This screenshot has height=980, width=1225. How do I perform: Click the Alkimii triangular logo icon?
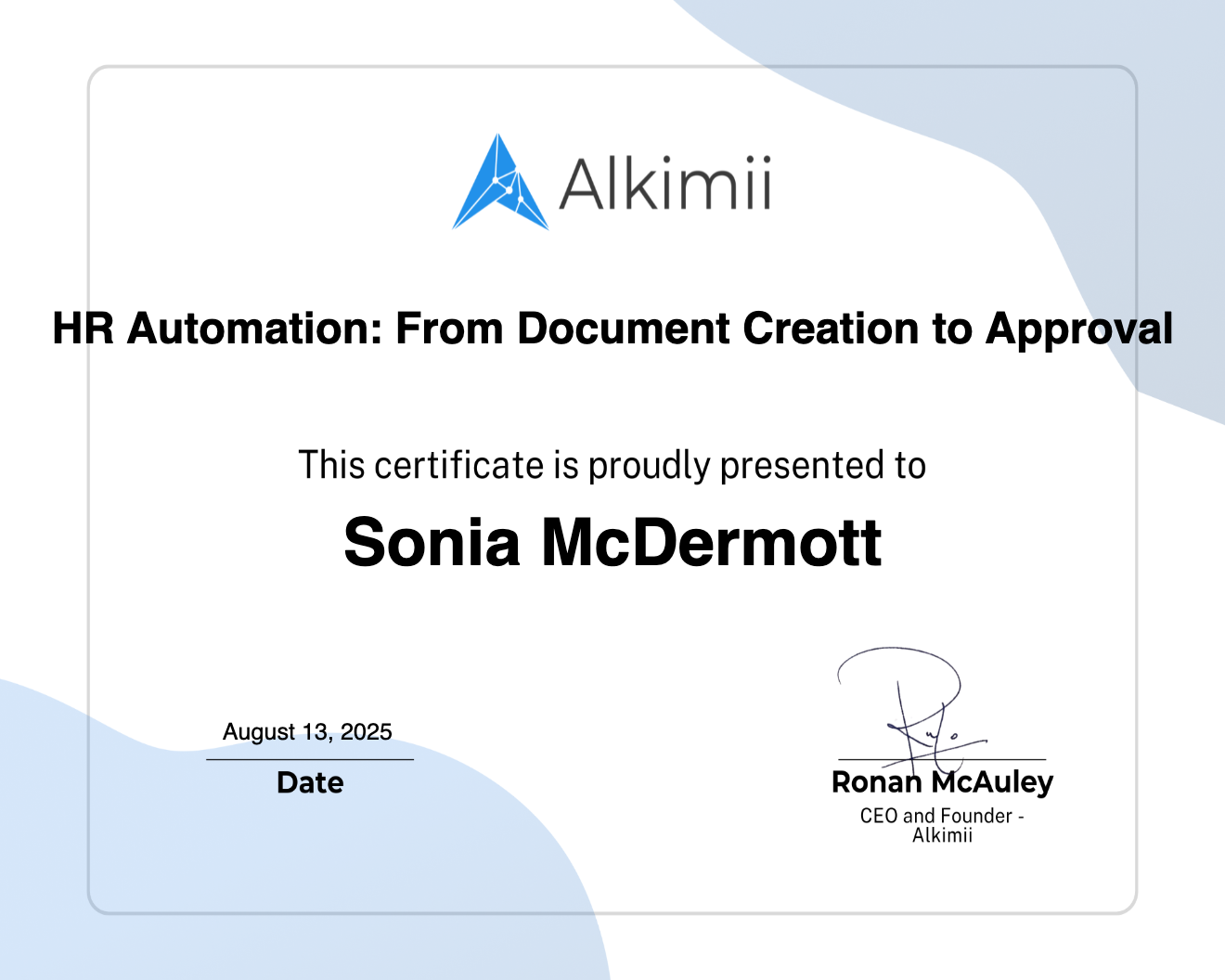click(x=499, y=182)
